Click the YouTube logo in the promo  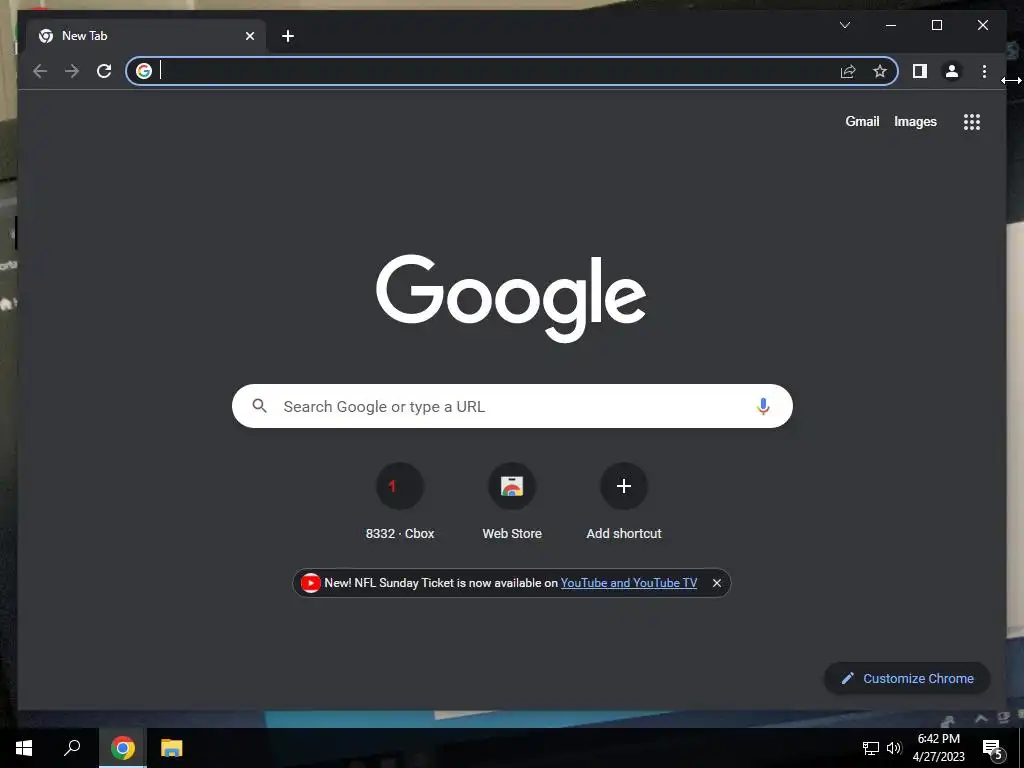(x=311, y=583)
